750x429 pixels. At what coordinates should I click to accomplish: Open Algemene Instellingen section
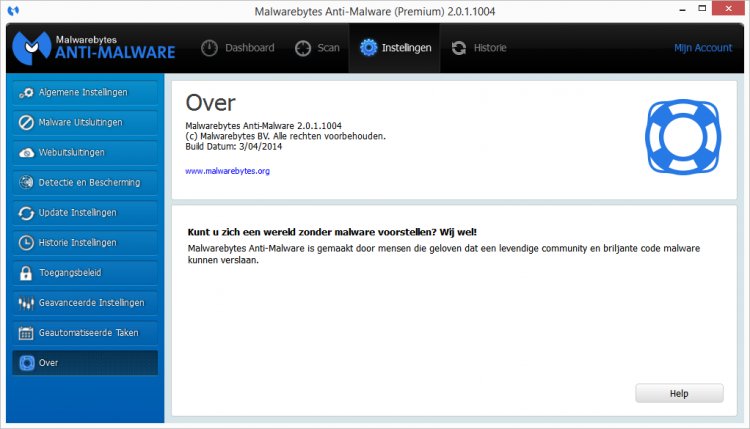[x=85, y=92]
